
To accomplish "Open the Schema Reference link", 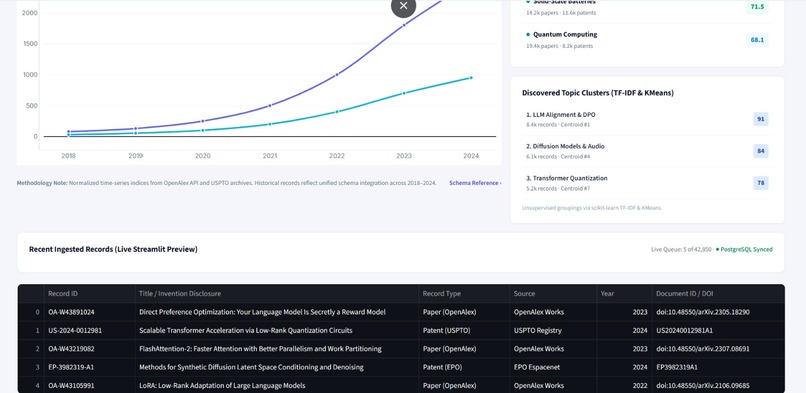I will coord(475,183).
